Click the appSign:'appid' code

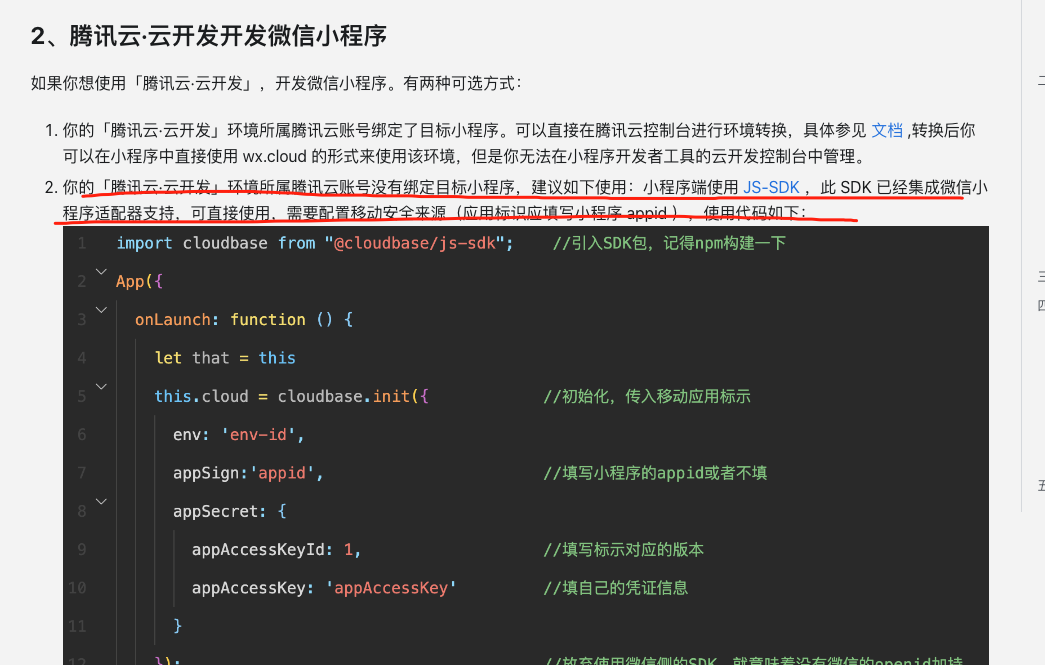(x=248, y=473)
